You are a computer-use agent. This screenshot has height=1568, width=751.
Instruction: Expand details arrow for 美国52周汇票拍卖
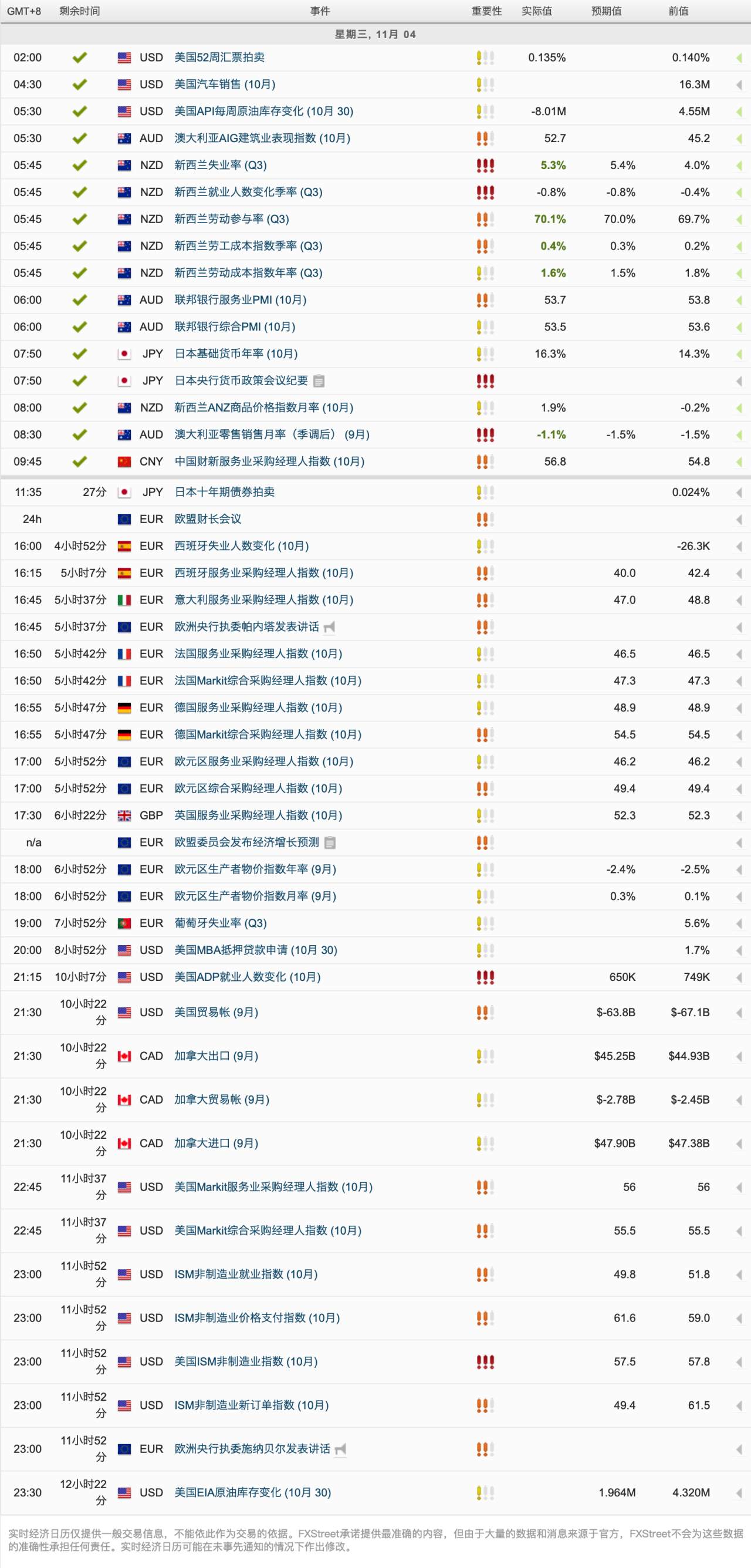tap(739, 58)
